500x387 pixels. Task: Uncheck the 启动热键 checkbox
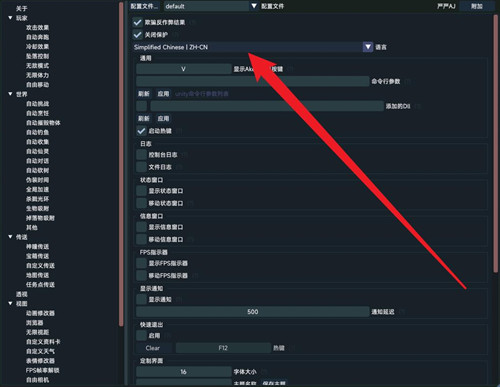coord(141,131)
